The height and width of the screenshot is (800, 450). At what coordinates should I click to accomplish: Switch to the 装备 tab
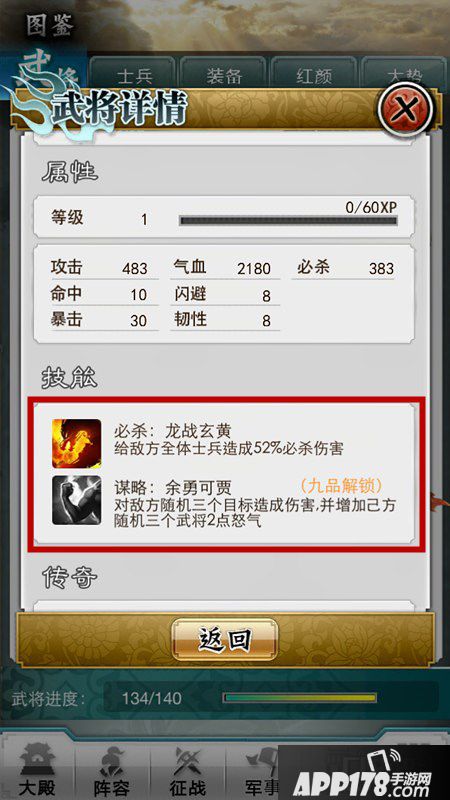223,76
